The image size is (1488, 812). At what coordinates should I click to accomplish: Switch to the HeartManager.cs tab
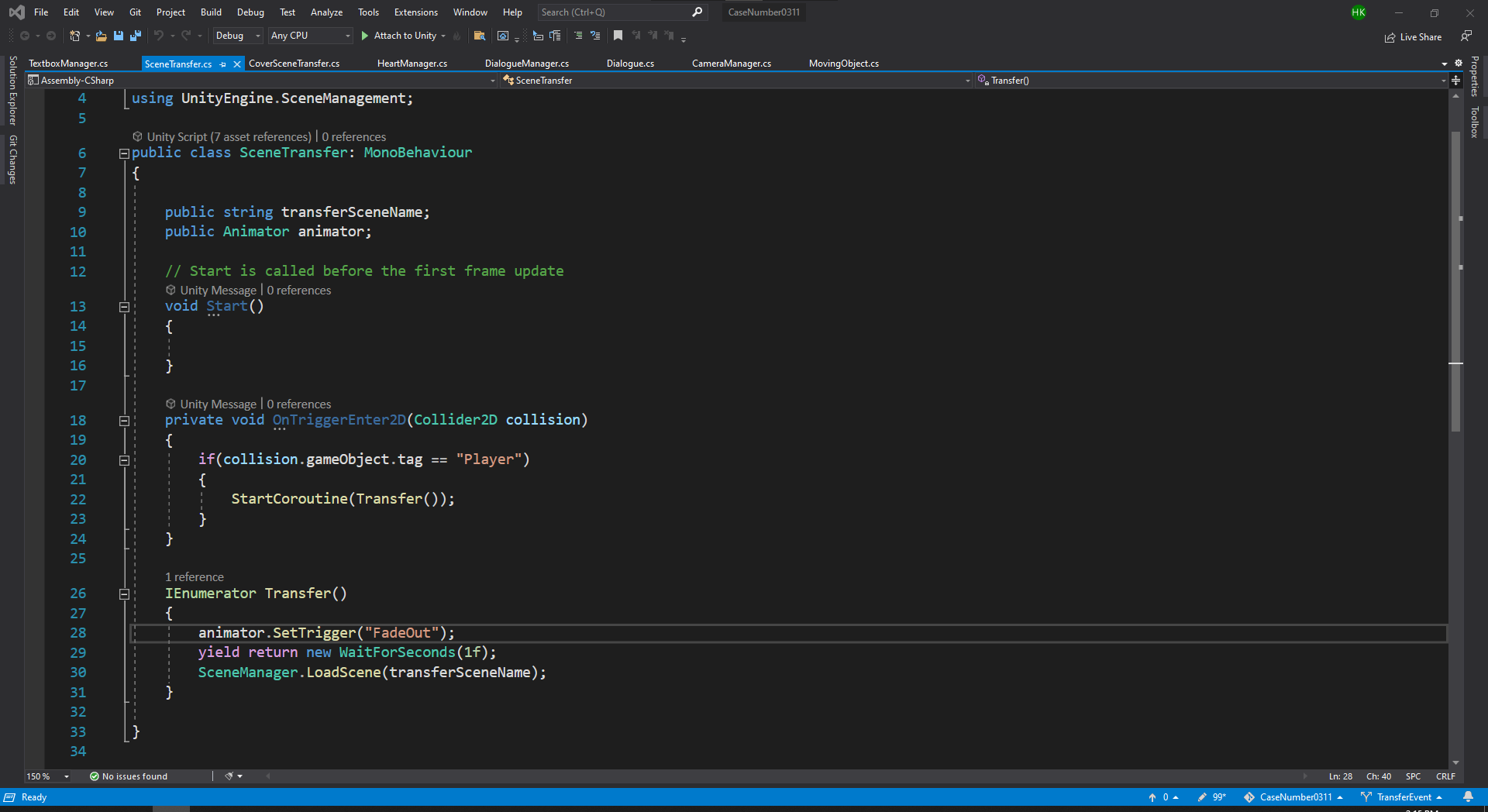[x=412, y=64]
